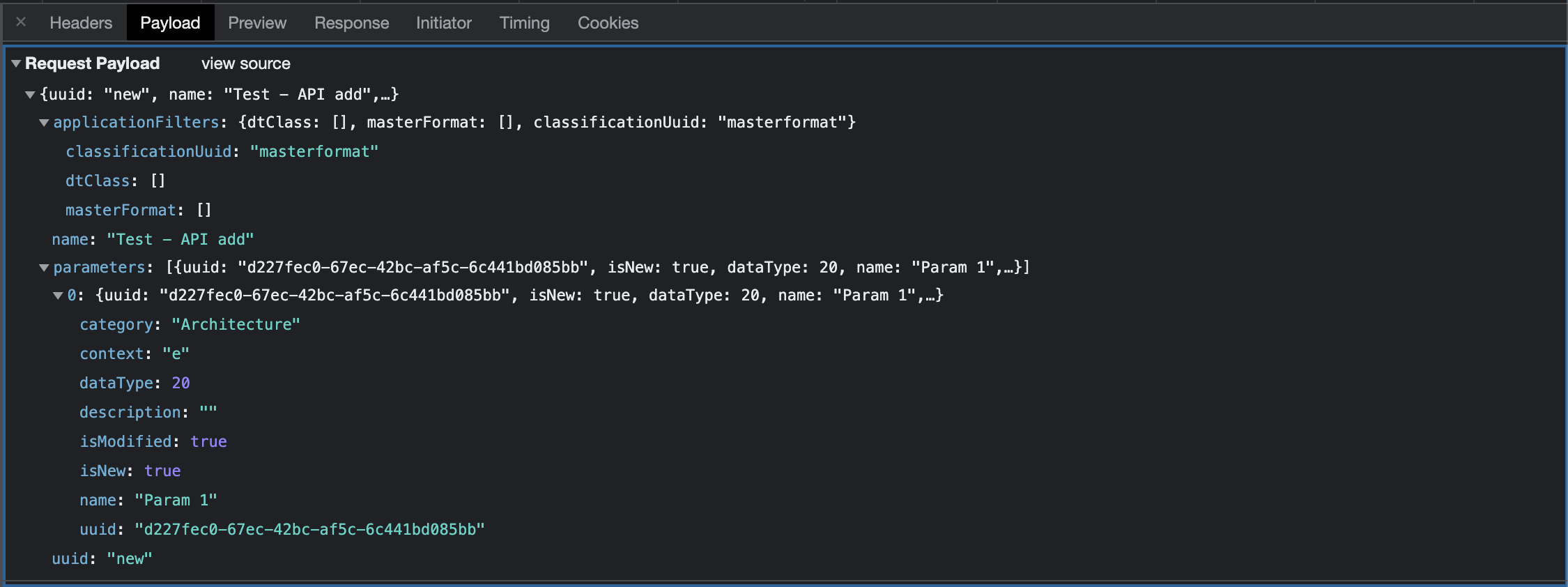1568x587 pixels.
Task: Collapse parameter item 0
Action: [58, 296]
